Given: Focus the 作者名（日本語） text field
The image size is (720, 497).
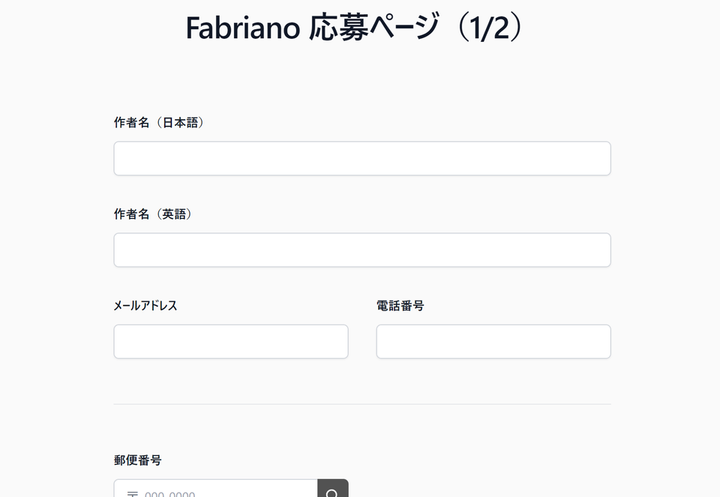Looking at the screenshot, I should pyautogui.click(x=362, y=158).
